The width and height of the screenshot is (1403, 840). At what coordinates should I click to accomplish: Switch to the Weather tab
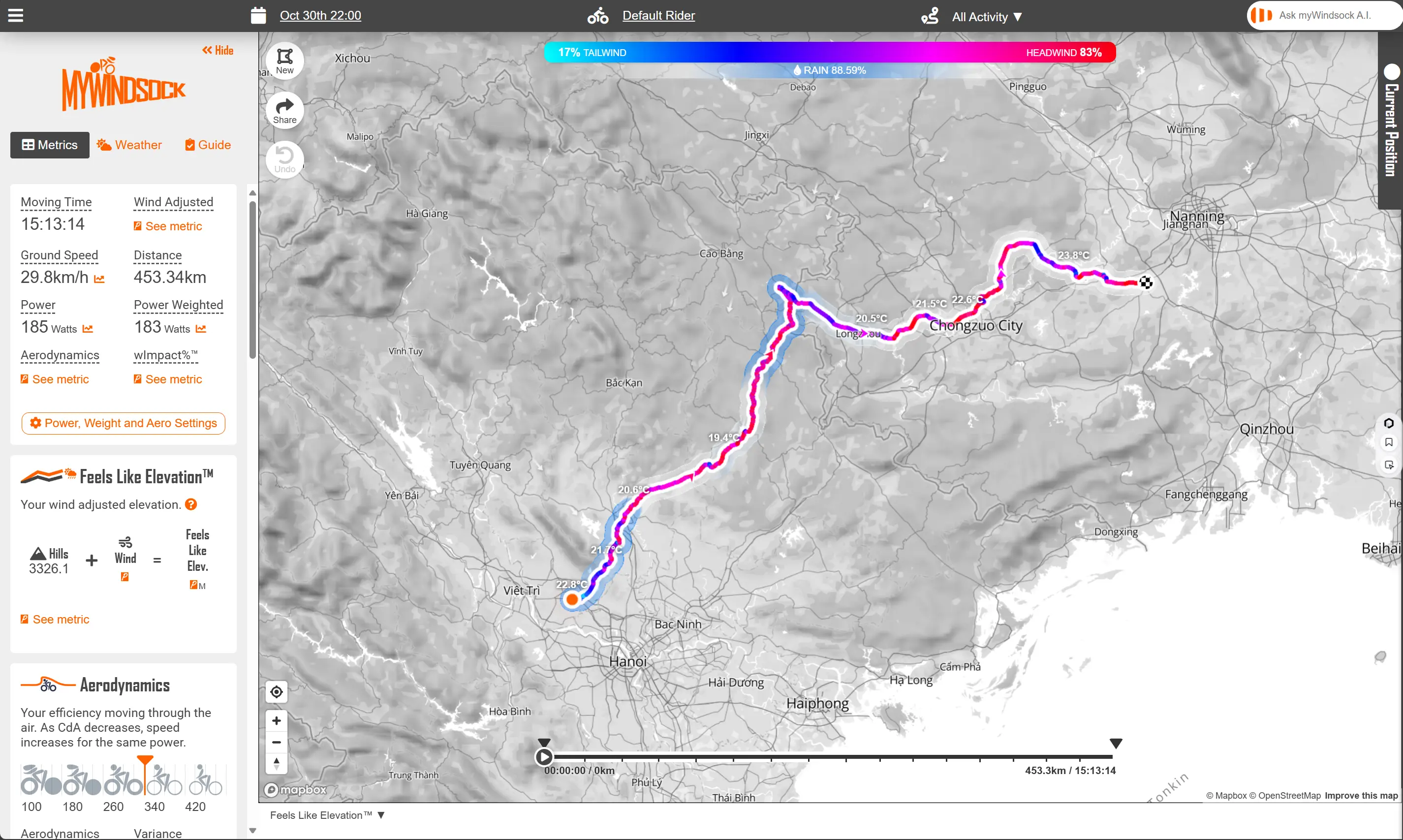point(129,145)
